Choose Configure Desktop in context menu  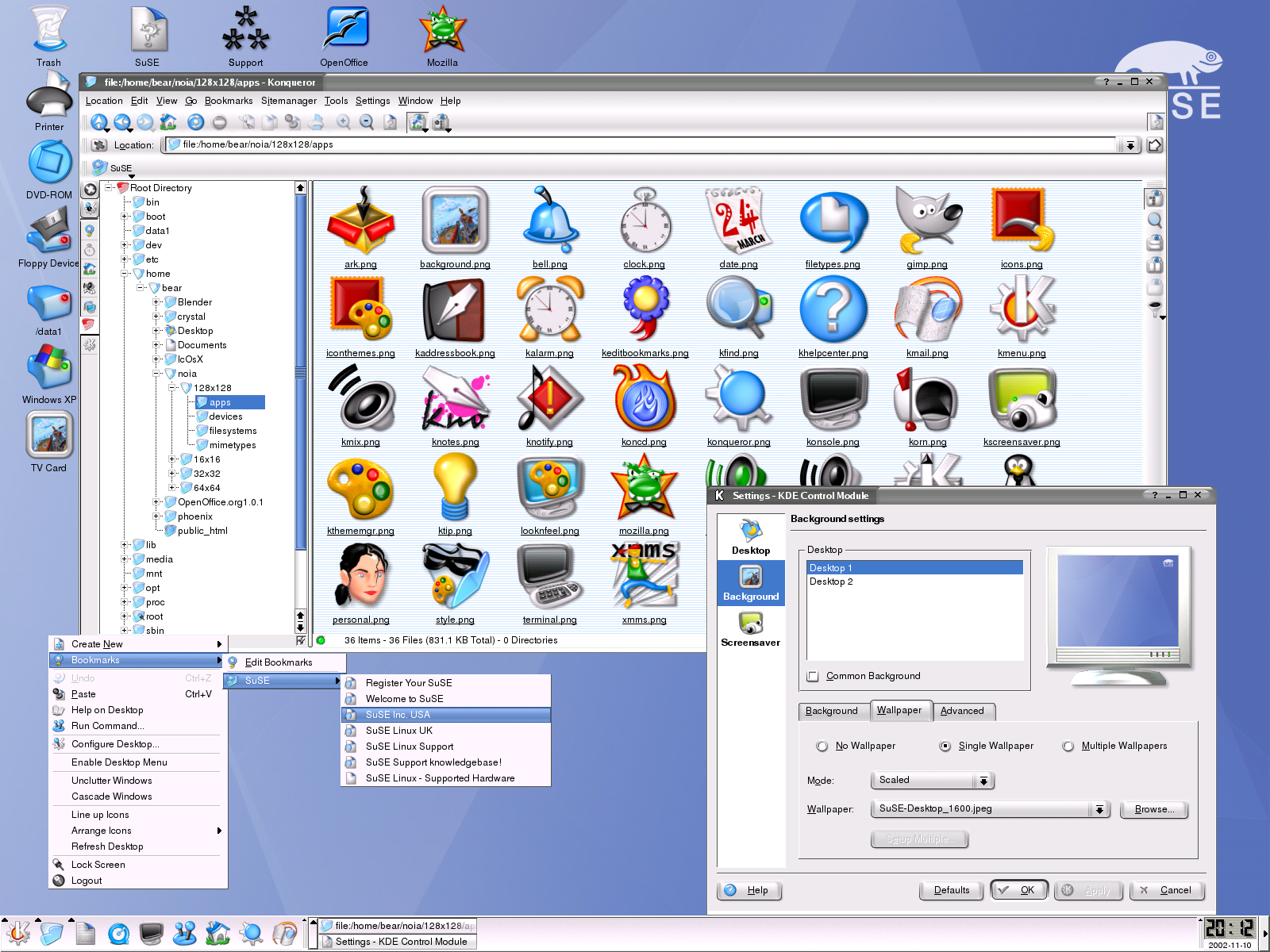(x=138, y=744)
